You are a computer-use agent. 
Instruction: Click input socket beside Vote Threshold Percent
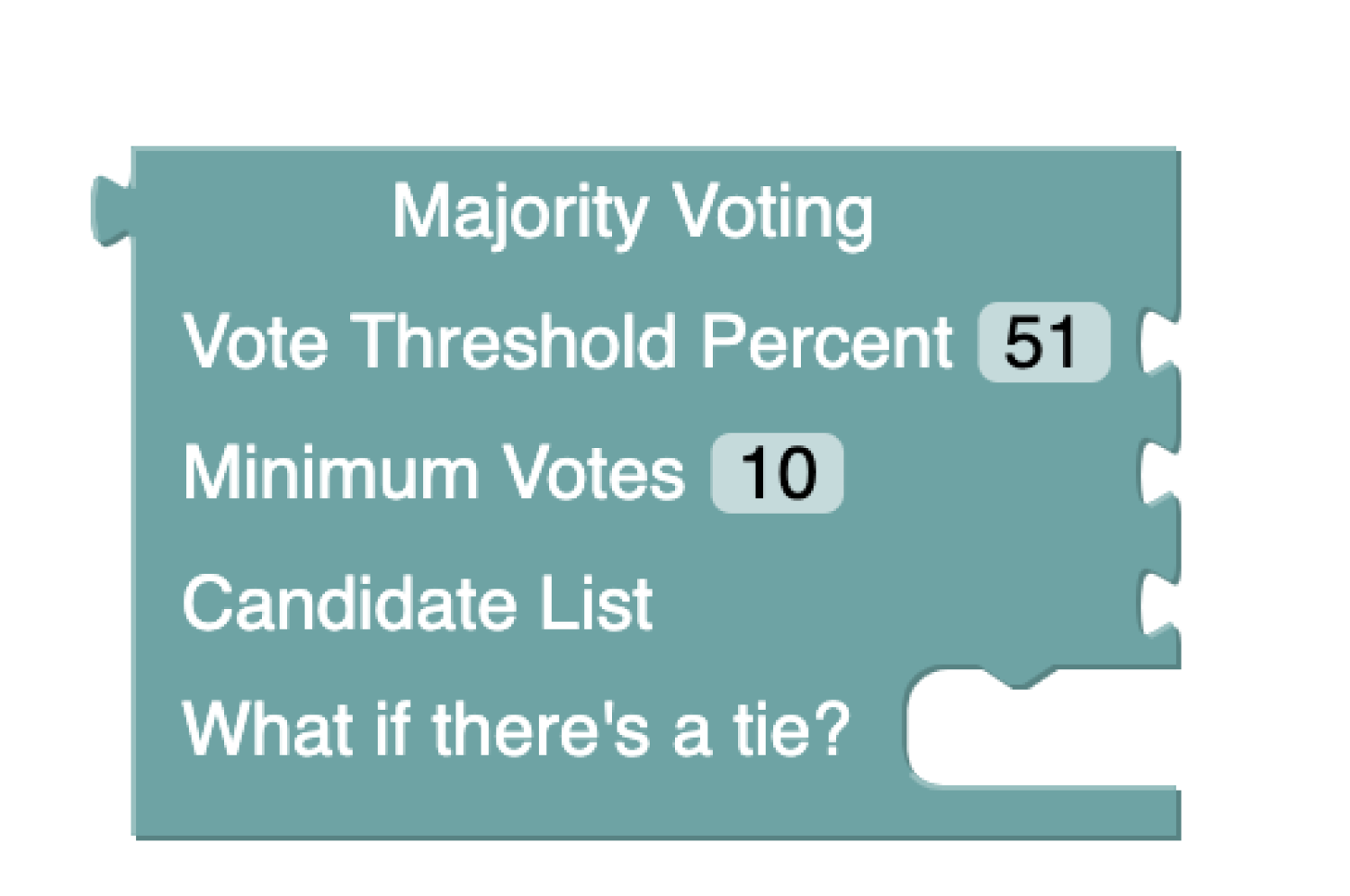1156,343
